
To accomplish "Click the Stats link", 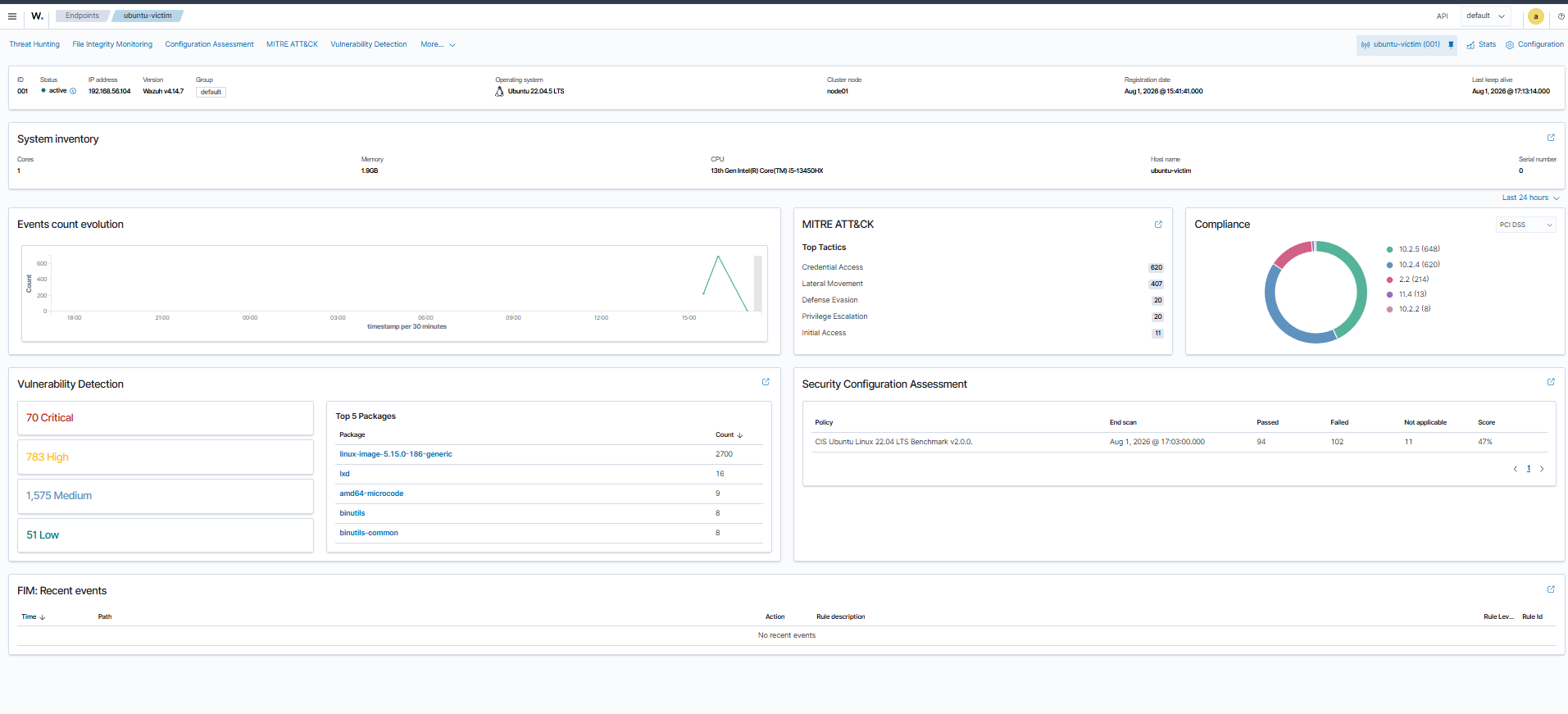I will click(1487, 45).
